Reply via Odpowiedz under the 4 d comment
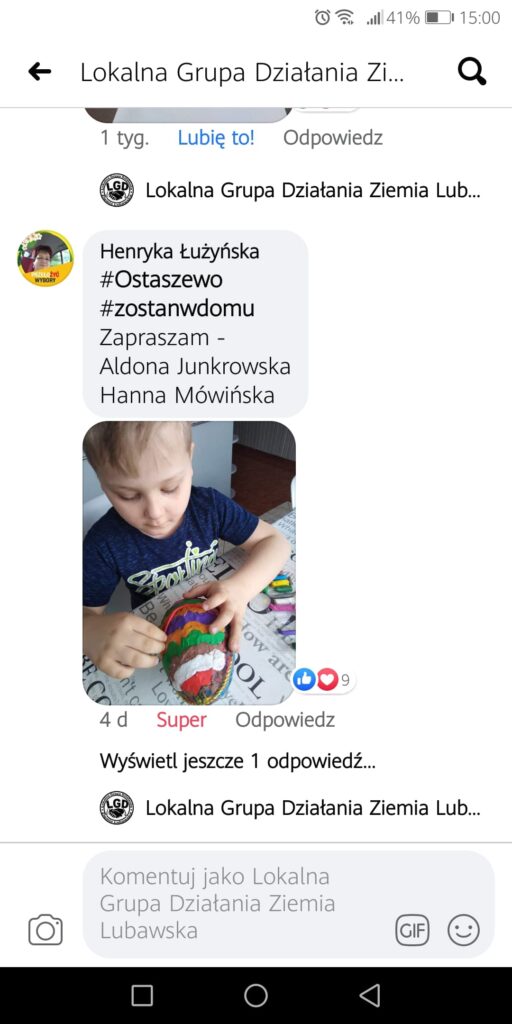Image resolution: width=512 pixels, height=1024 pixels. pyautogui.click(x=285, y=720)
